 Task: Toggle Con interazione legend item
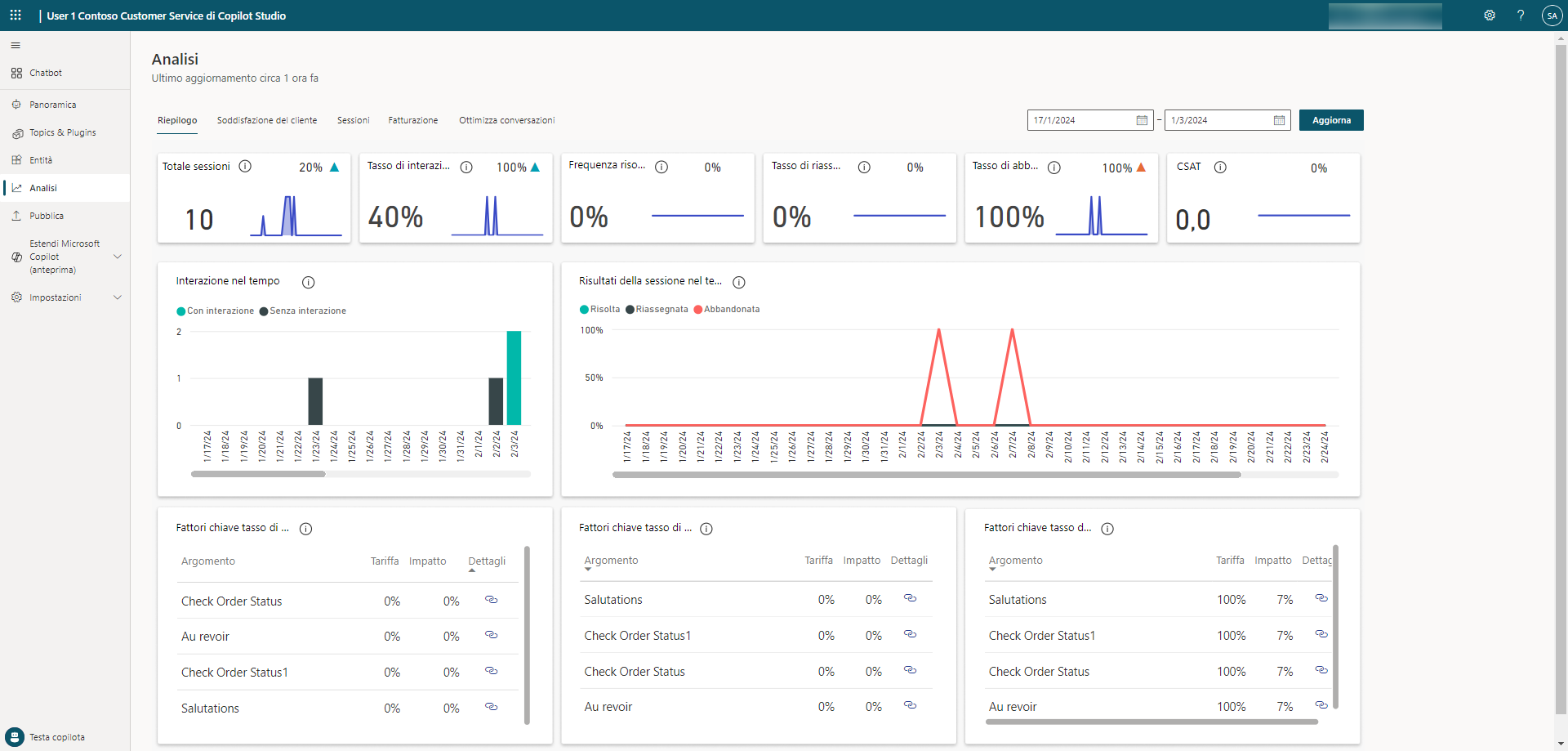tap(216, 311)
